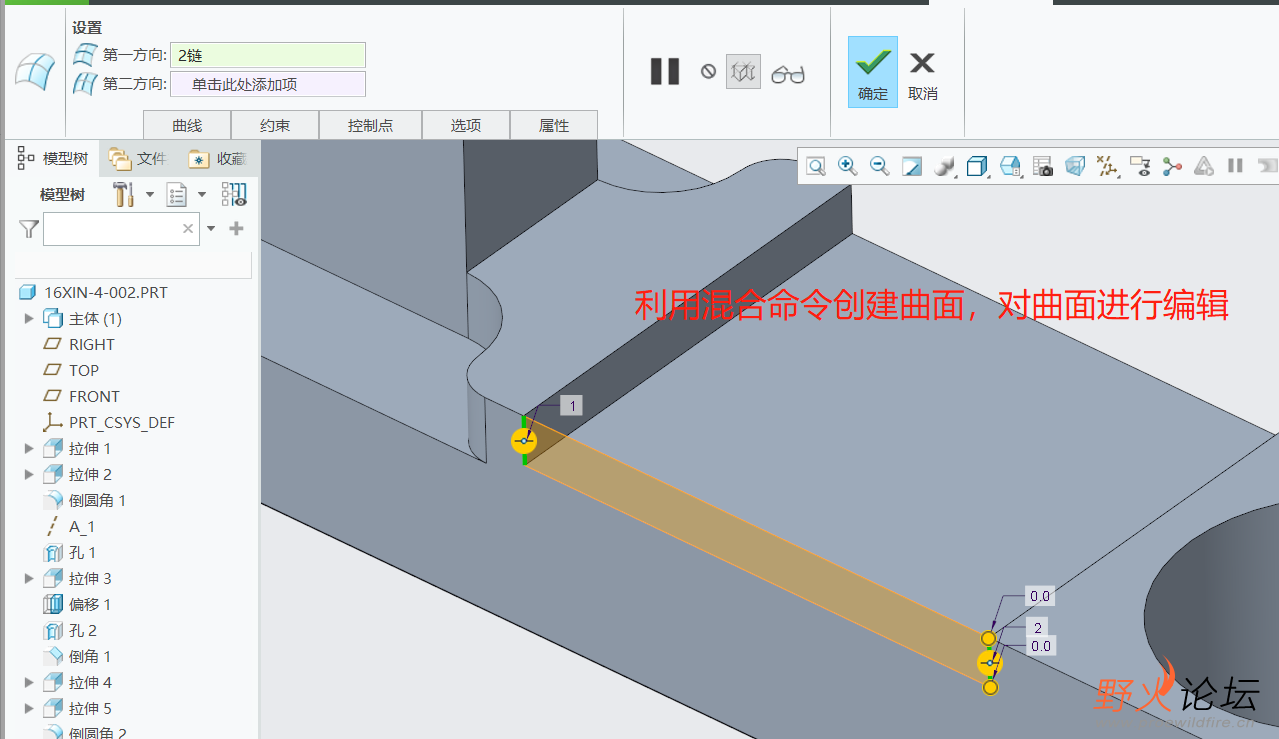
Task: Switch to the 模型树 navigator tab
Action: click(x=54, y=158)
